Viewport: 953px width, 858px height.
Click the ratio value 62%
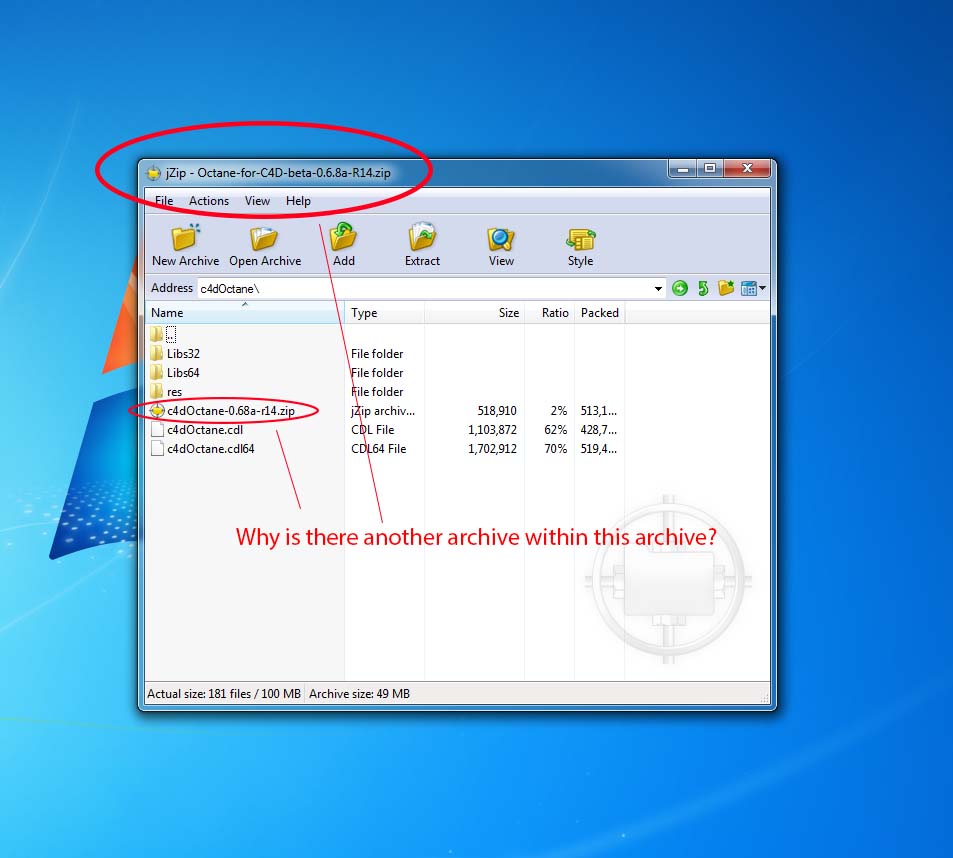coord(556,430)
